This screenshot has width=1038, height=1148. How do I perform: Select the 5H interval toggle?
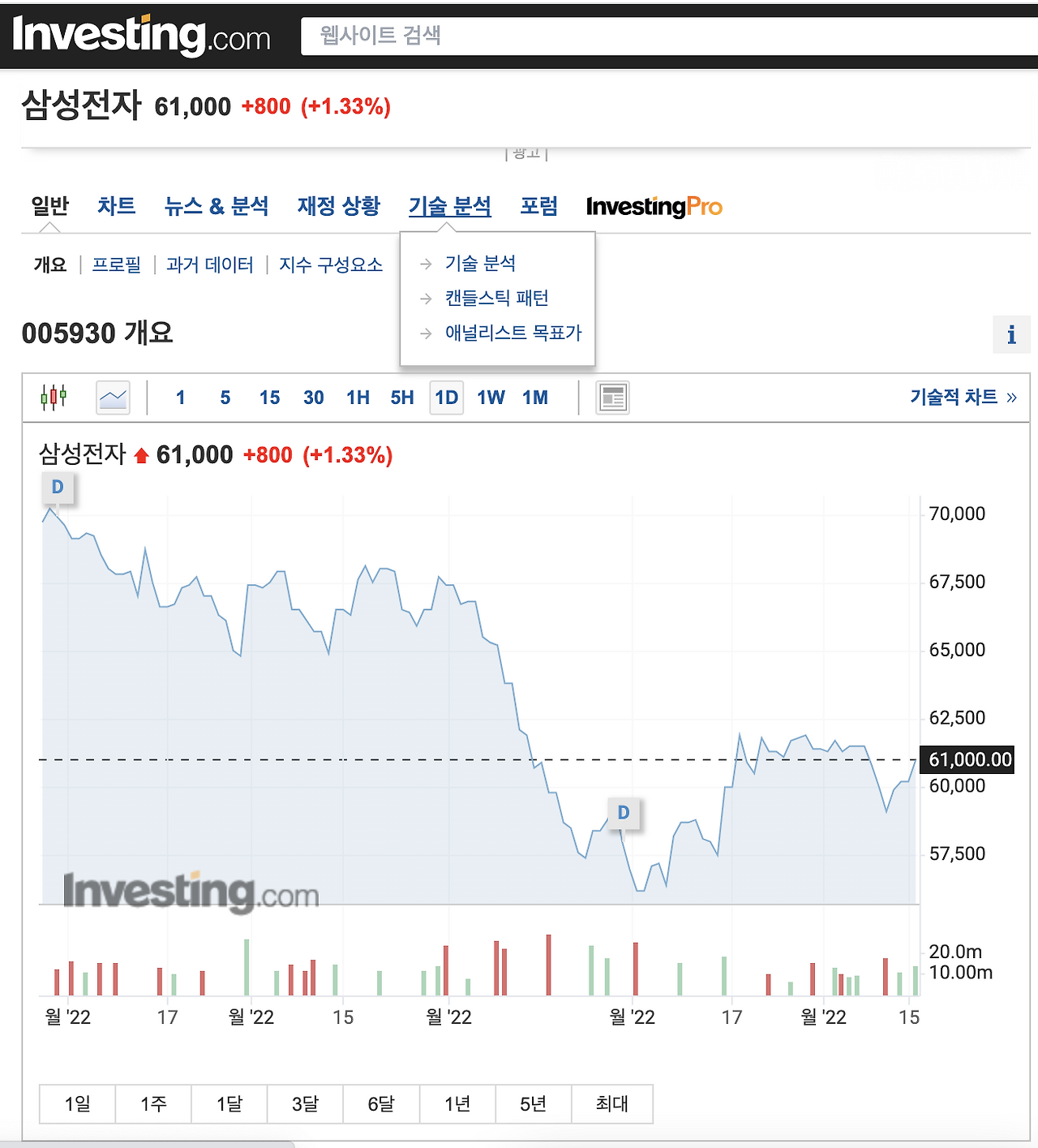click(x=402, y=398)
